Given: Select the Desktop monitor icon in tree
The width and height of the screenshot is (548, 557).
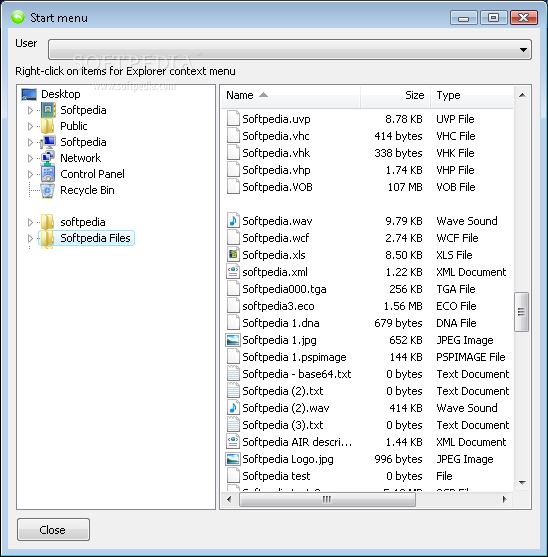Looking at the screenshot, I should click(x=29, y=94).
